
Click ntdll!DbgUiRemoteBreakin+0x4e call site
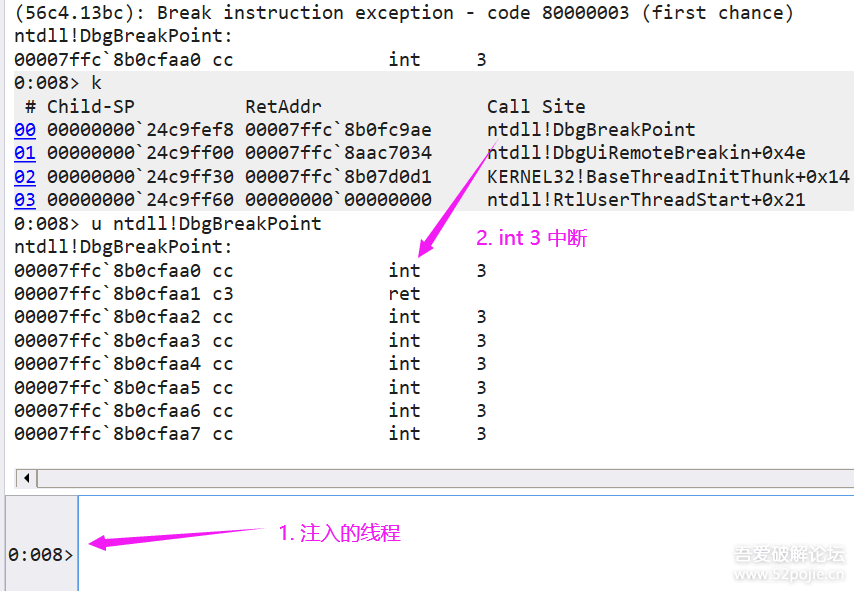click(x=646, y=153)
